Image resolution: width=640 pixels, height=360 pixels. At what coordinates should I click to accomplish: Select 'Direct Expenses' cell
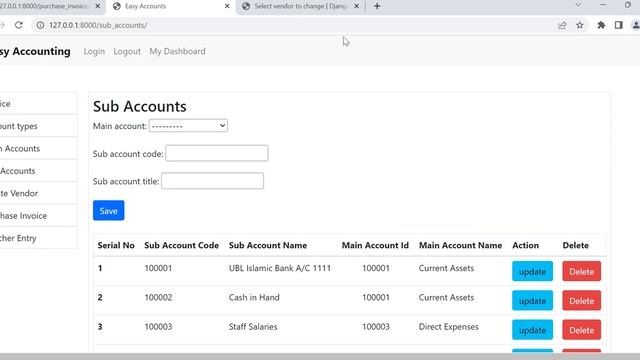[x=449, y=327]
